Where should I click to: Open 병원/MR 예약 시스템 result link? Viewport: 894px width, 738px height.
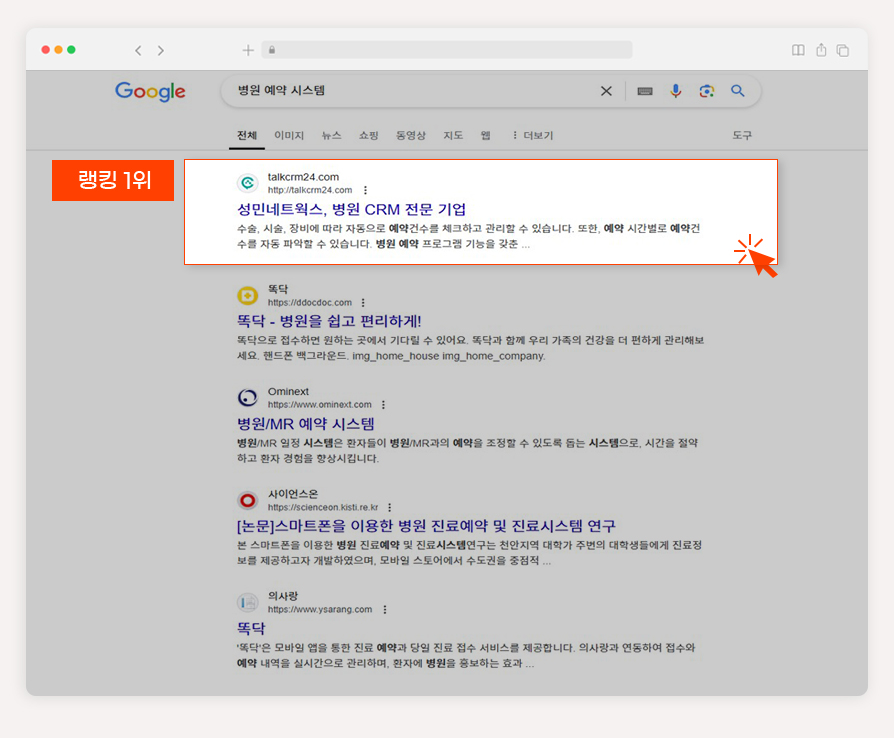coord(306,424)
